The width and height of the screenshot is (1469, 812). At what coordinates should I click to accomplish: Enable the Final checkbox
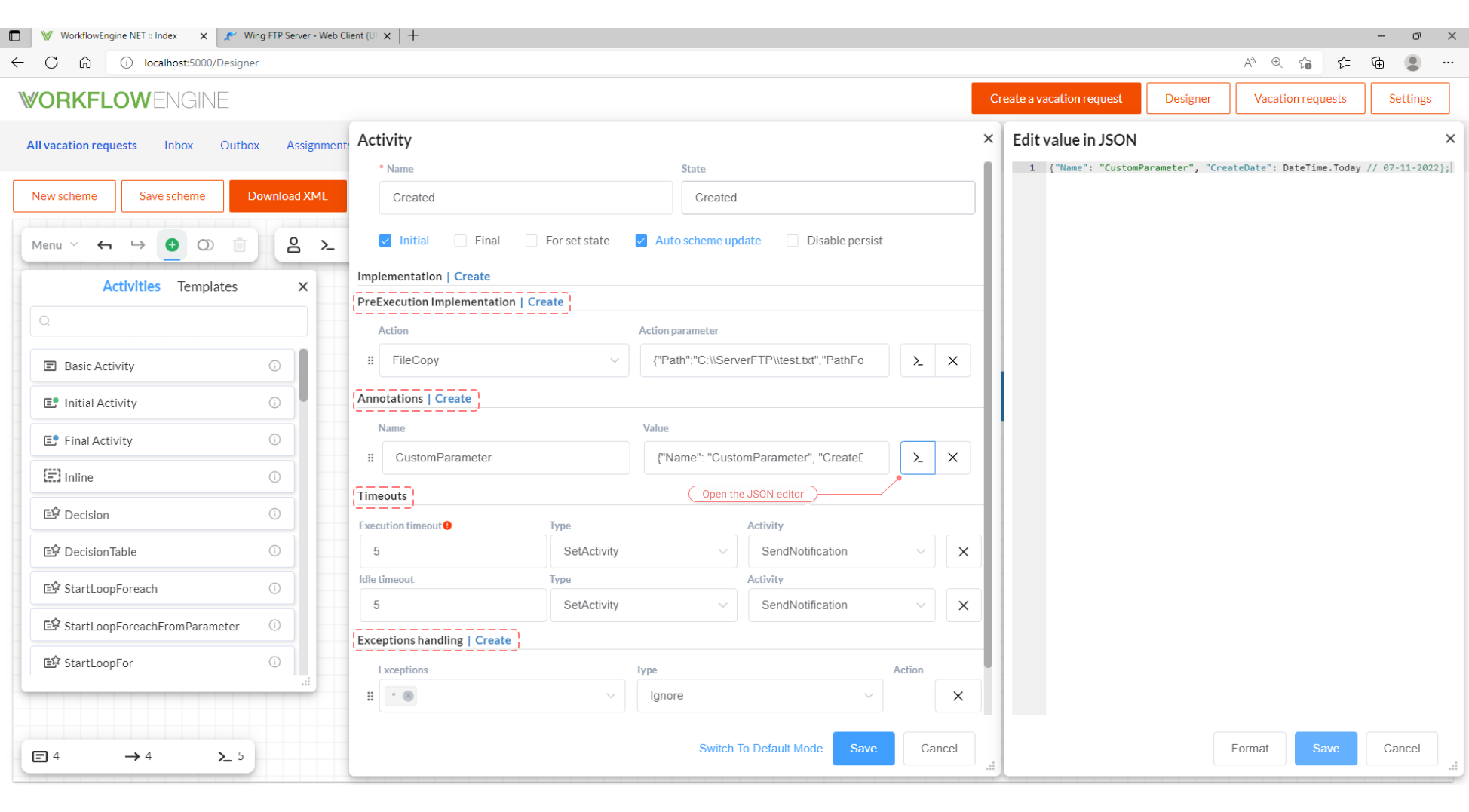point(460,241)
